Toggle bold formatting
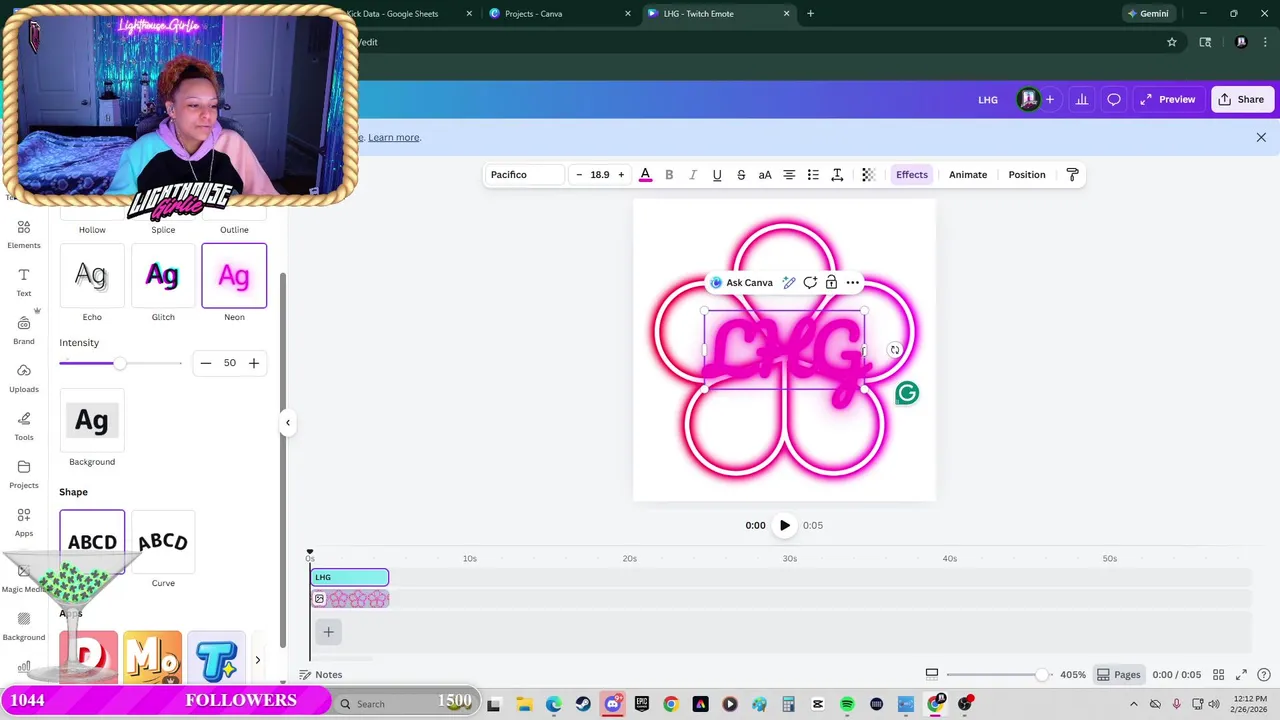1280x720 pixels. coord(669,175)
